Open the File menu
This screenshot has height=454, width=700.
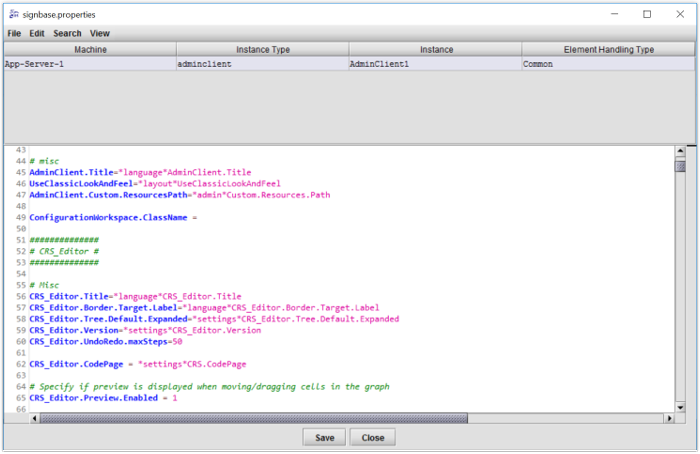pos(14,33)
